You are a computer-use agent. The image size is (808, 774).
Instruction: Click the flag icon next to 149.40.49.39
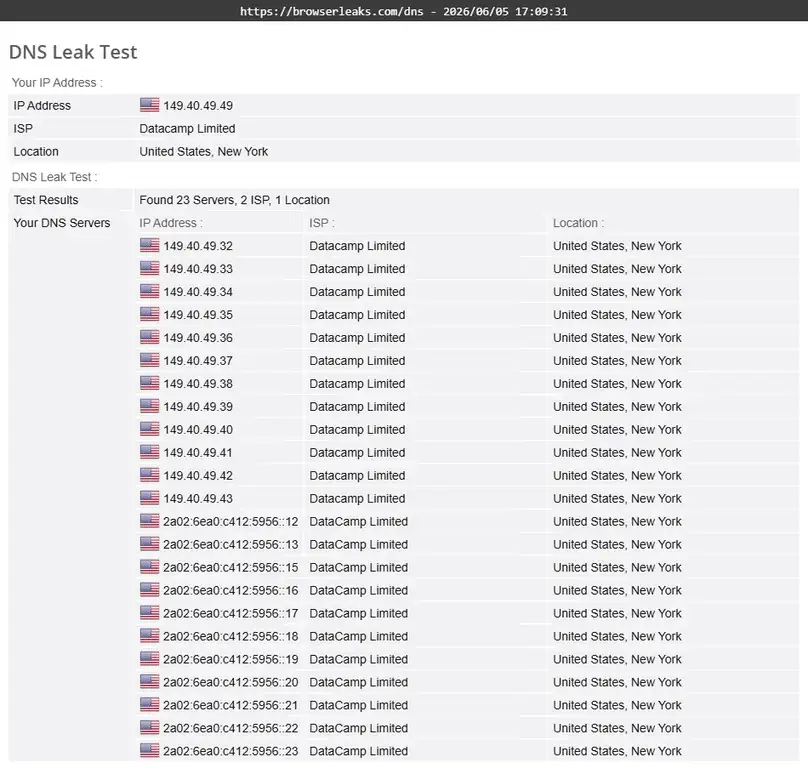tap(149, 406)
